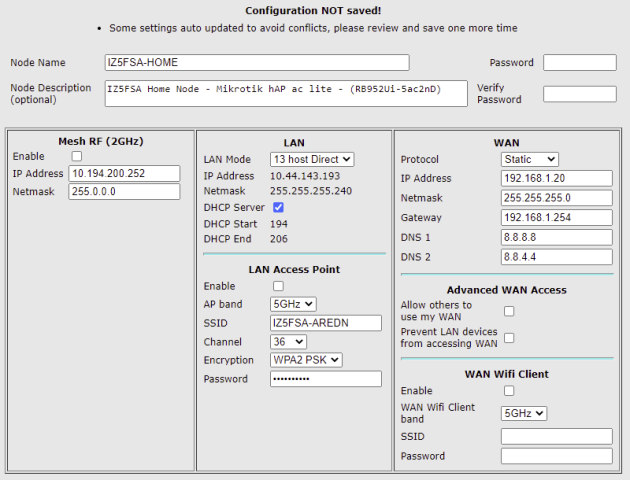Open the WAN Protocol dropdown
Viewport: 630px width, 480px height.
click(x=530, y=159)
